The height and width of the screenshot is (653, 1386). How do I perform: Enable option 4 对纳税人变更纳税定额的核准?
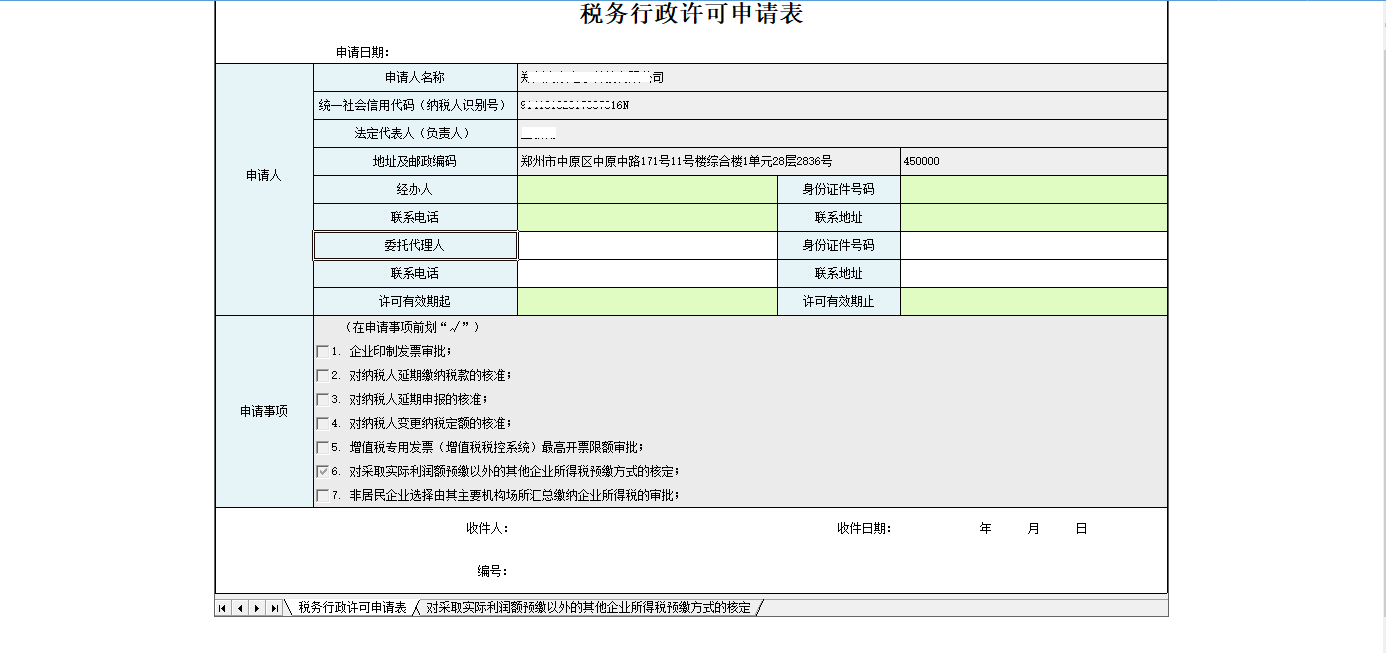pos(322,424)
